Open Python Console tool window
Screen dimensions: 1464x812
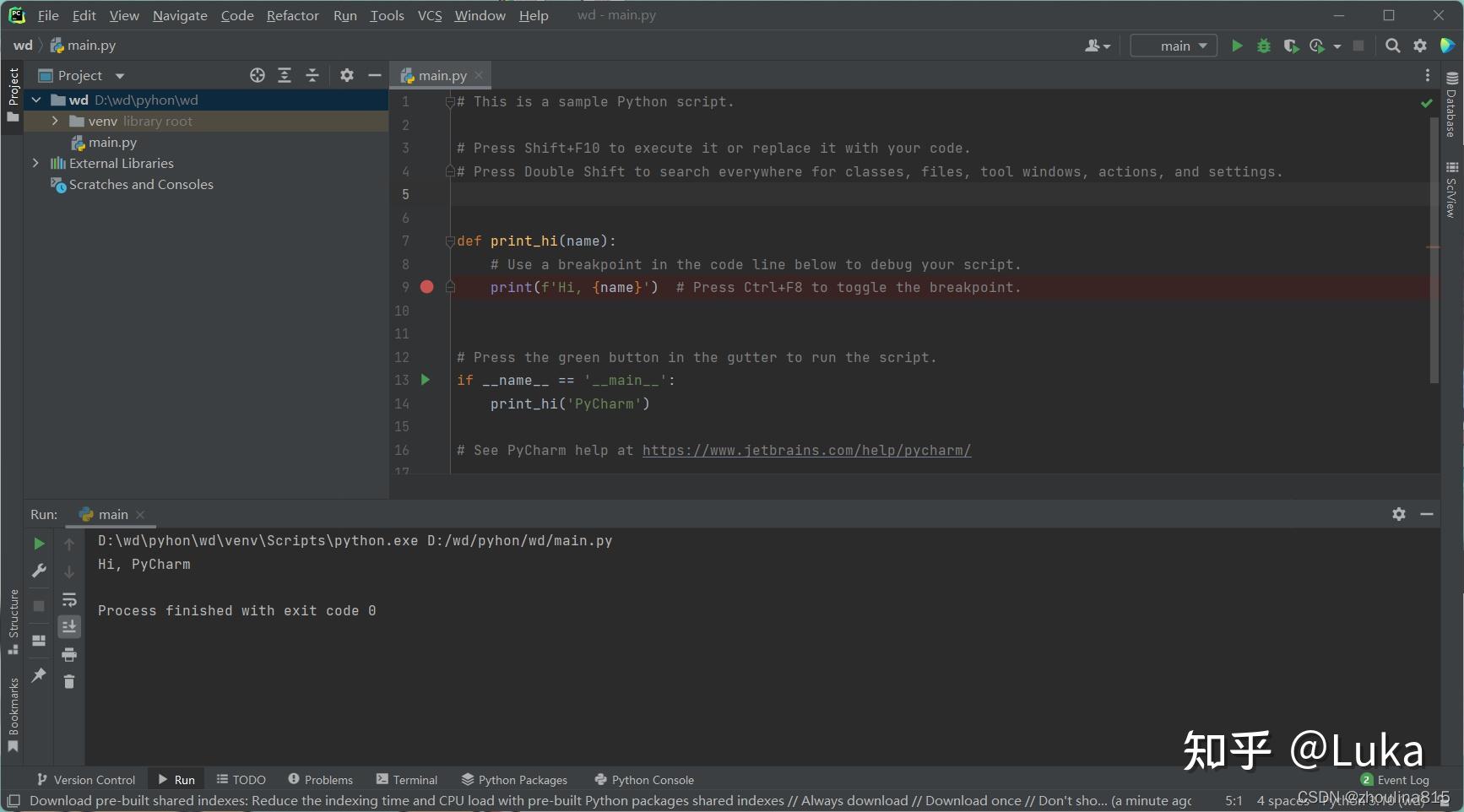(x=644, y=780)
